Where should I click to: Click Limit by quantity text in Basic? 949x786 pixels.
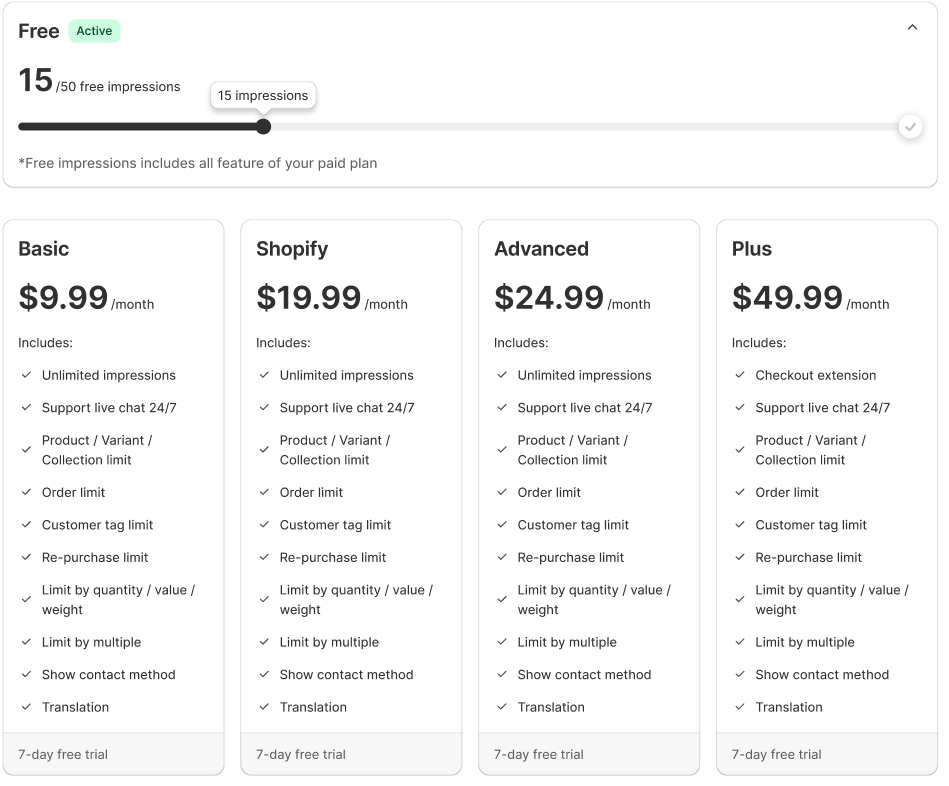[x=118, y=600]
